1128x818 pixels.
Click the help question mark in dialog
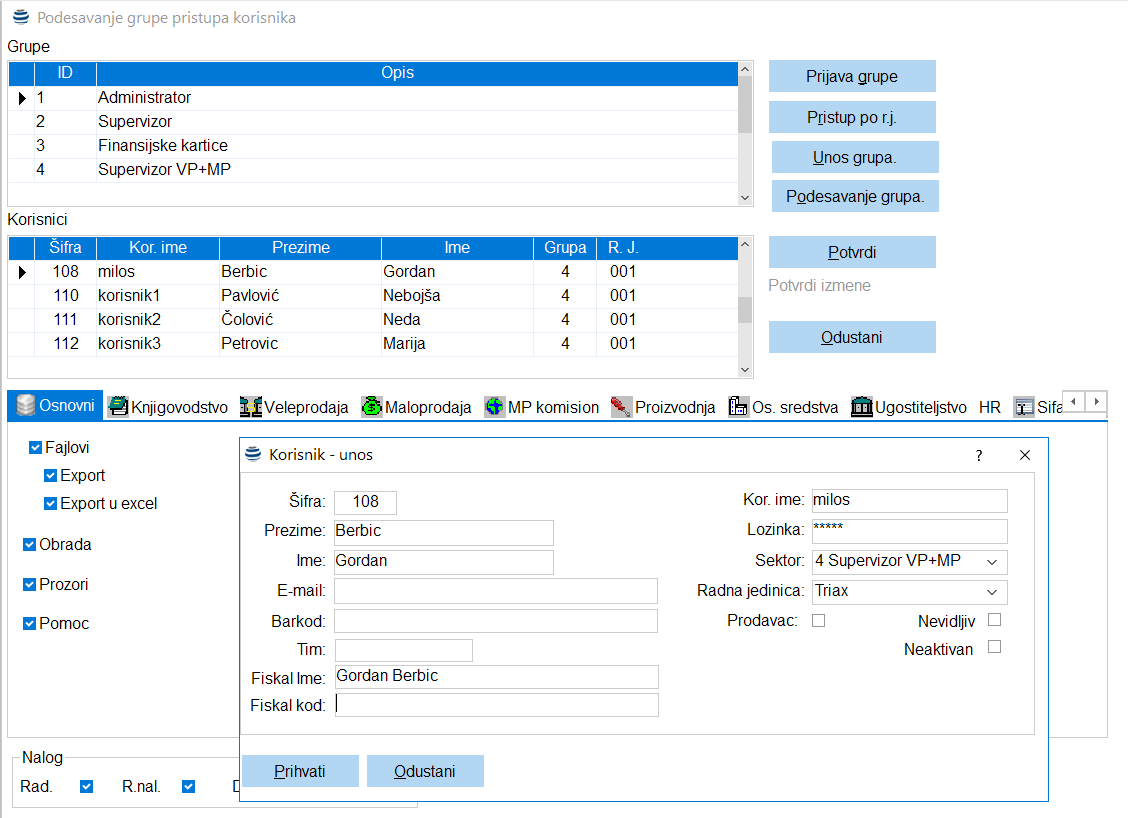(x=979, y=455)
